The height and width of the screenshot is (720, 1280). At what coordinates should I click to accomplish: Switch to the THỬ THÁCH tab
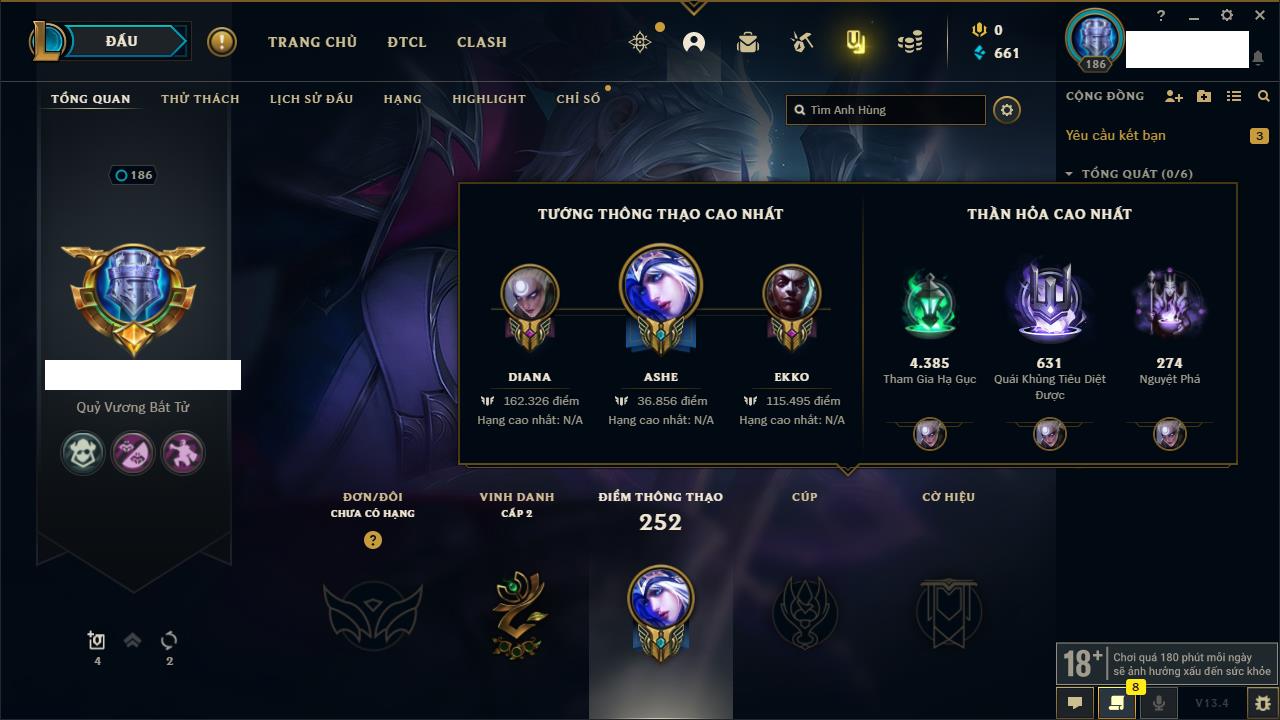200,99
